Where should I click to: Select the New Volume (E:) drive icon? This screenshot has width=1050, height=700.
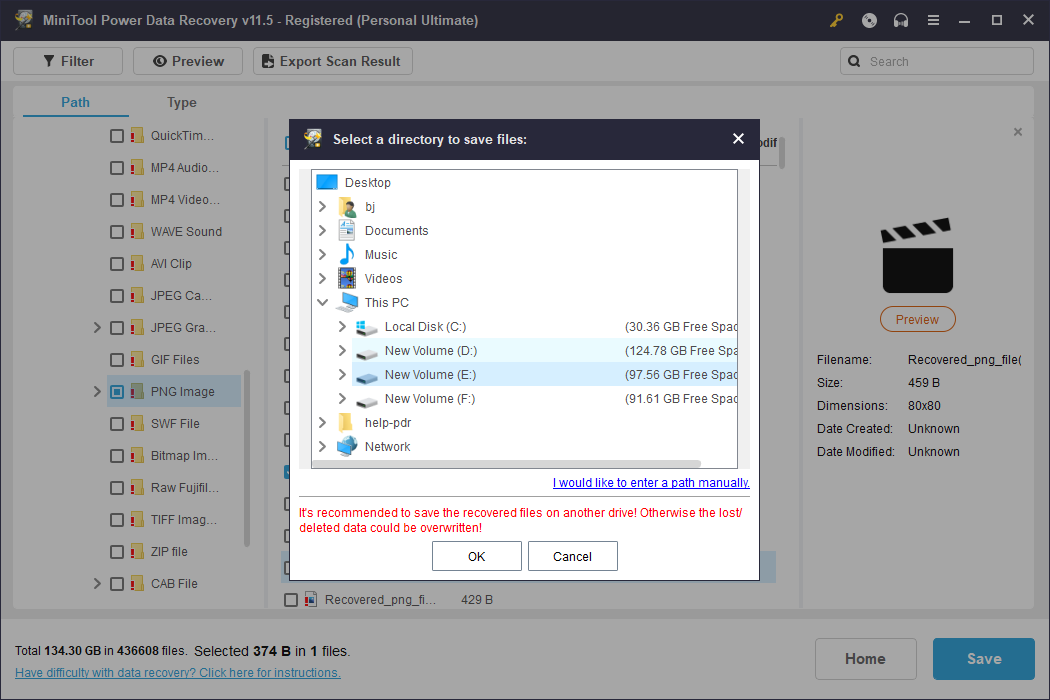click(x=366, y=376)
